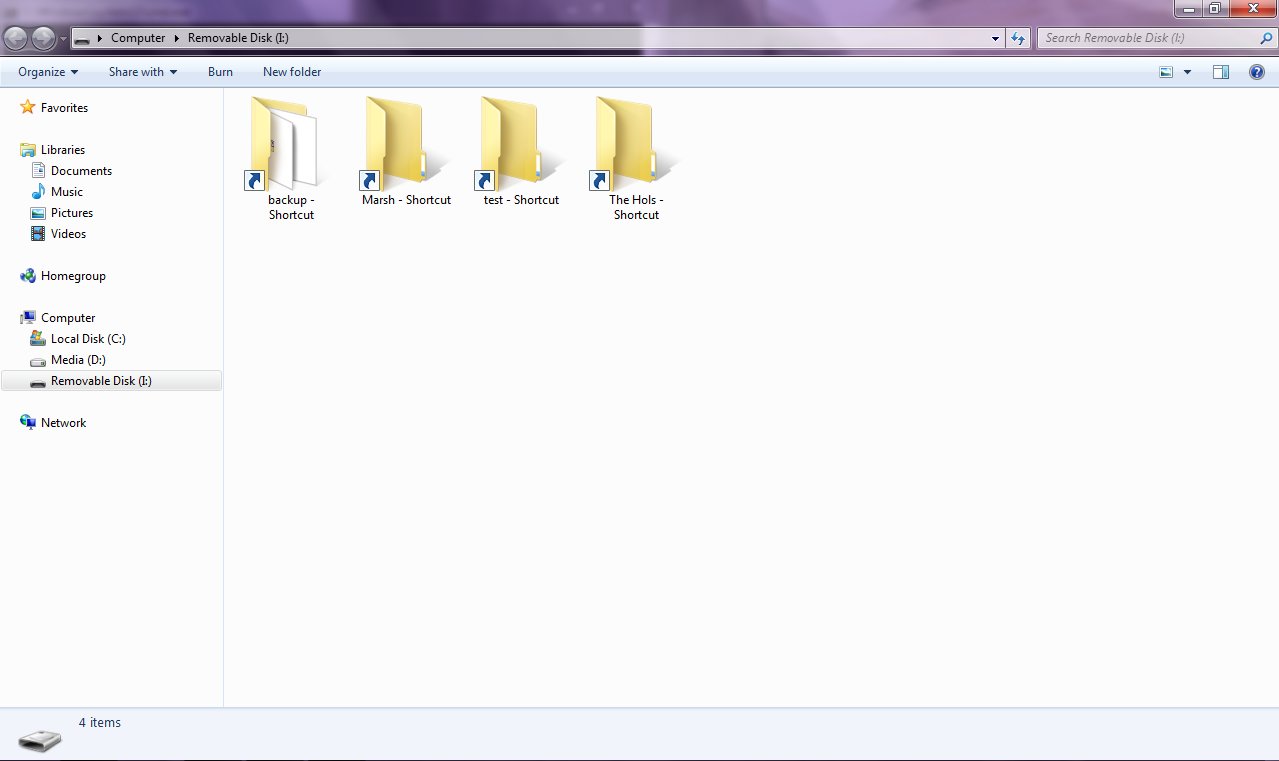Show the preview pane icon
Image resolution: width=1279 pixels, height=761 pixels.
[1220, 71]
